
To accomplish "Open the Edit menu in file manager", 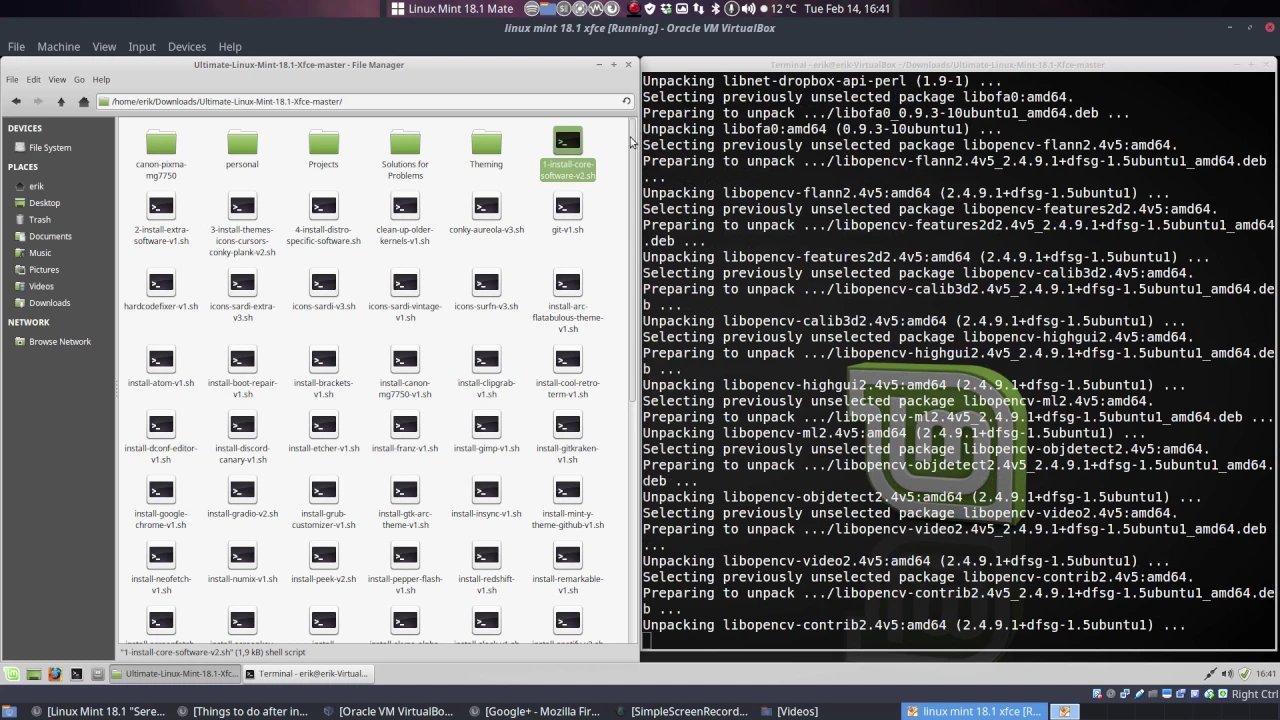I will (33, 80).
